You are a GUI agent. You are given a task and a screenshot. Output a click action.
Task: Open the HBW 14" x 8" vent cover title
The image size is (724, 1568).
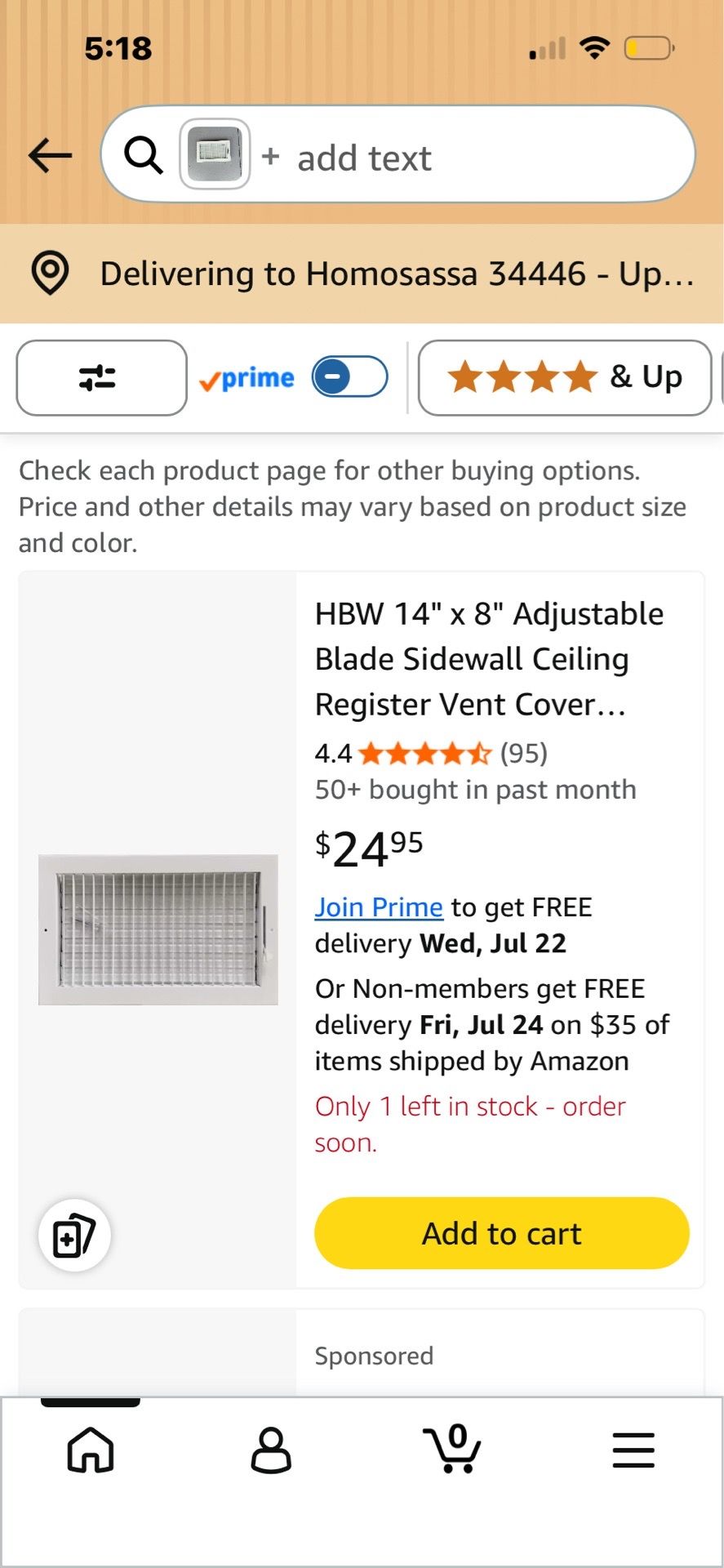tap(490, 659)
